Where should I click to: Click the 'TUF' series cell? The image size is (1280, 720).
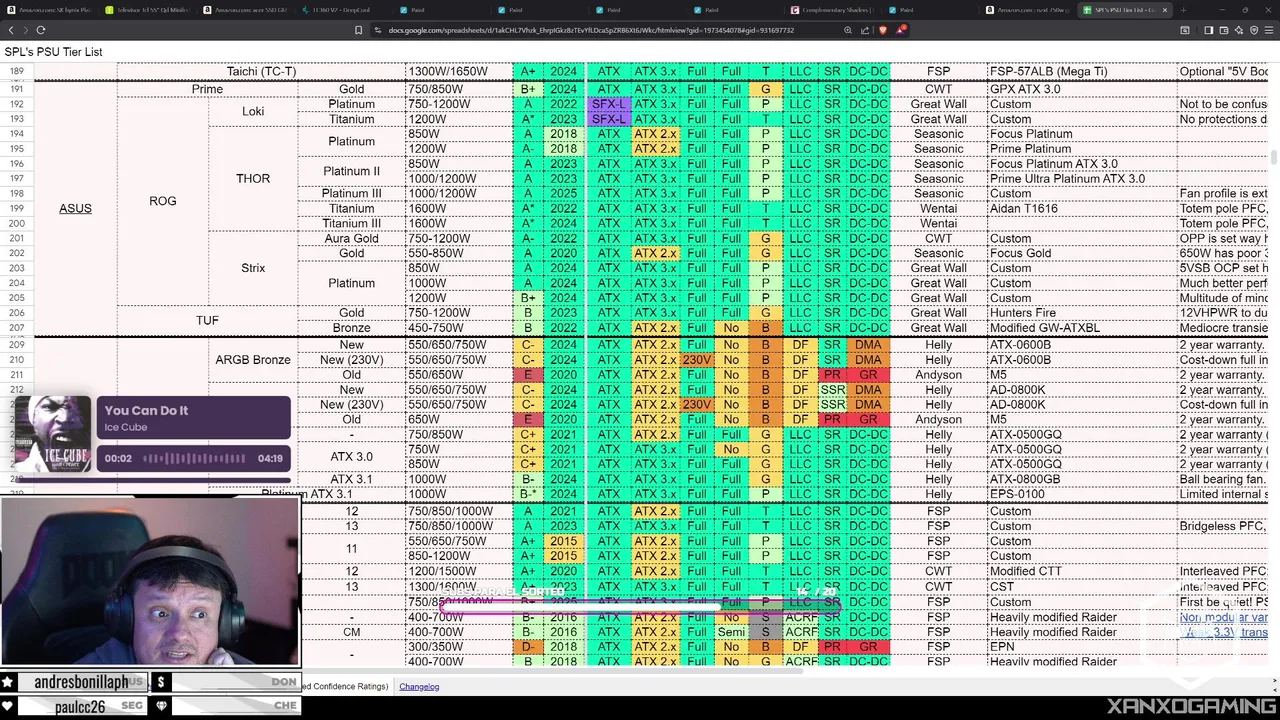[x=207, y=320]
